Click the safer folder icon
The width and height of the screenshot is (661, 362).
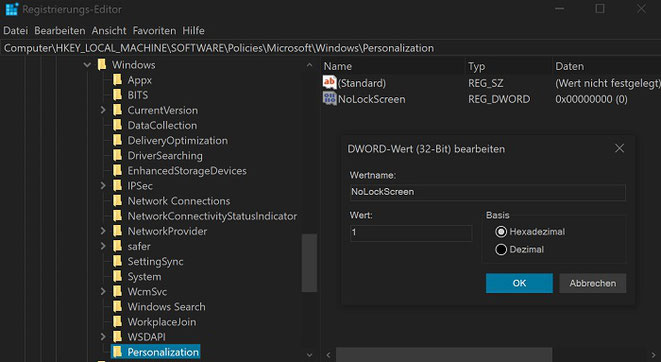(118, 246)
